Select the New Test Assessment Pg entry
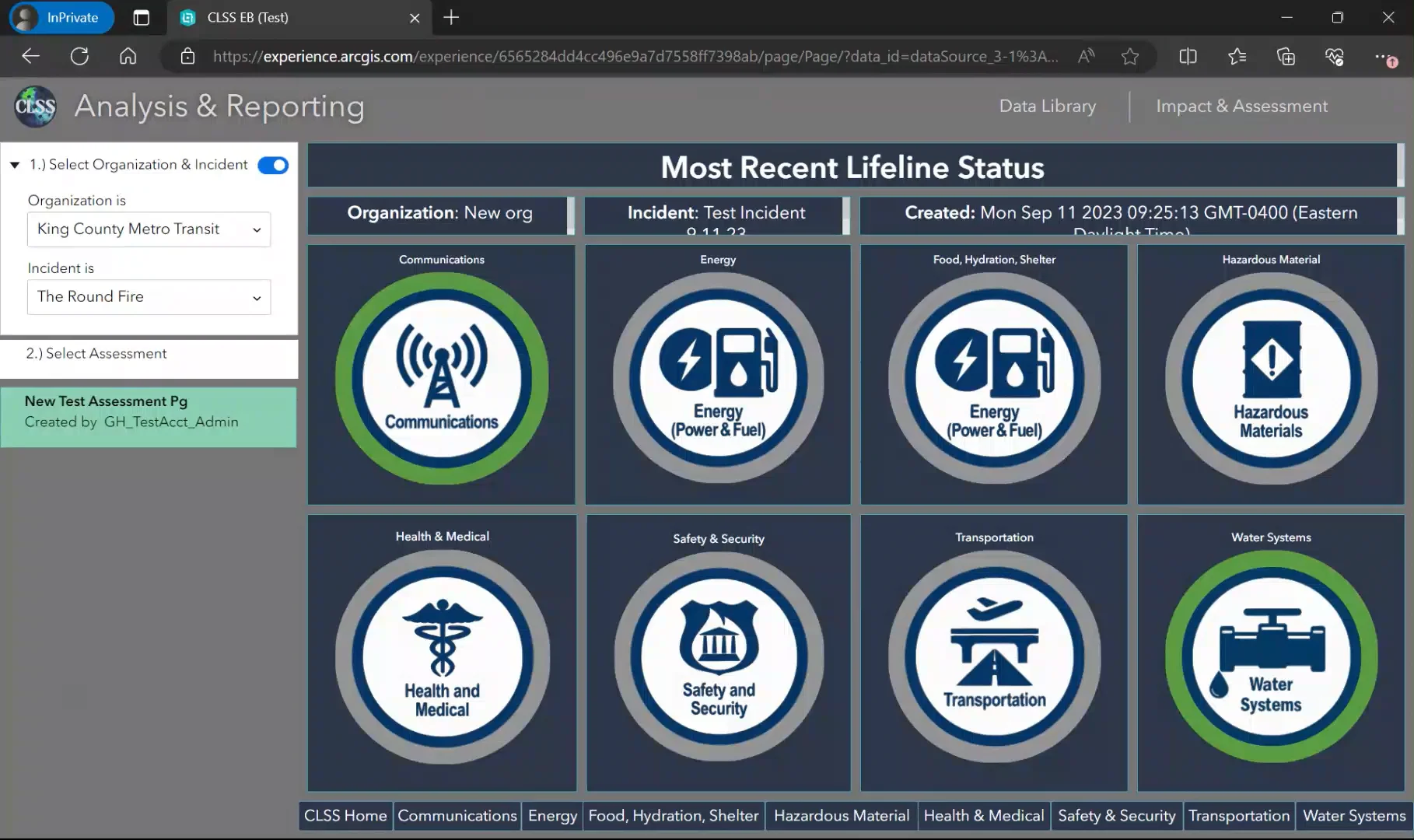 [x=149, y=411]
